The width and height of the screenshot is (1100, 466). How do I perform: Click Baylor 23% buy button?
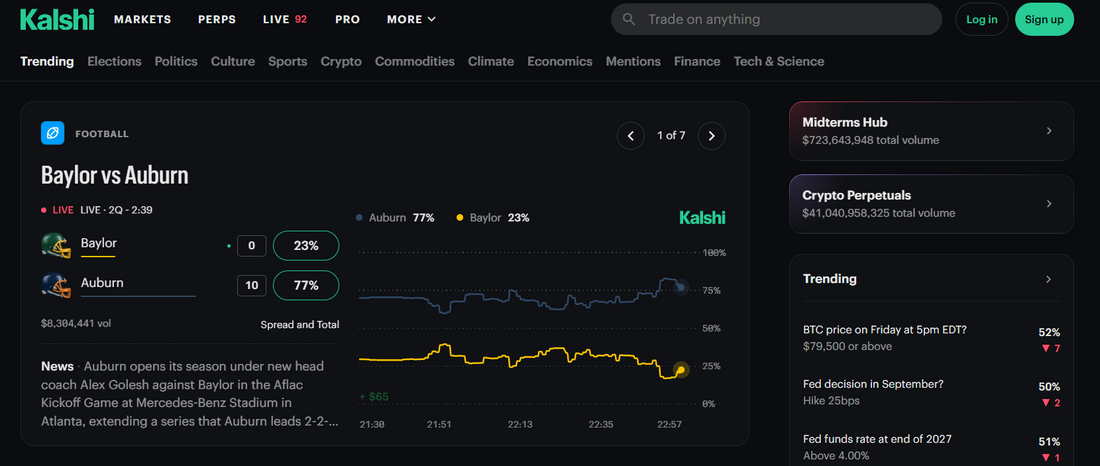pyautogui.click(x=306, y=246)
